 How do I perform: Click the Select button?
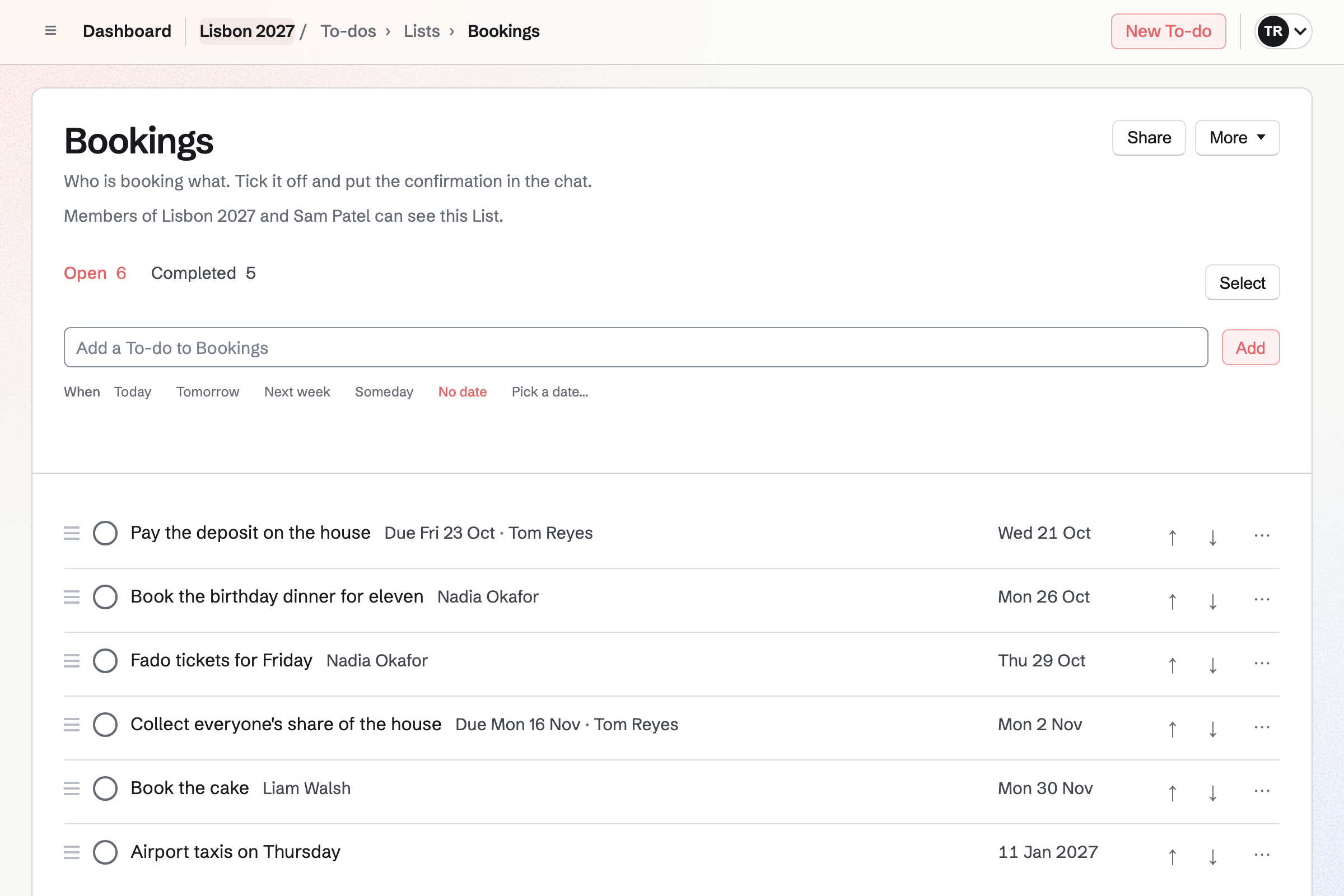point(1242,283)
